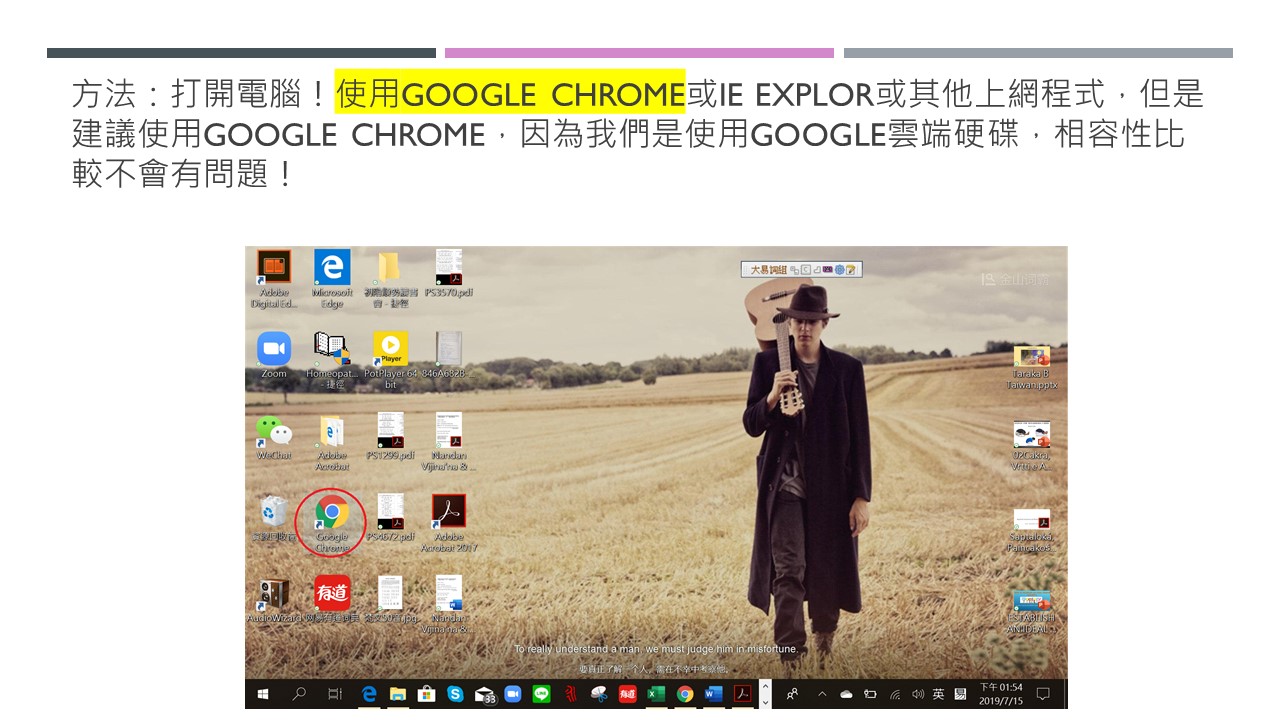Show hidden system tray icons chevron

(822, 694)
